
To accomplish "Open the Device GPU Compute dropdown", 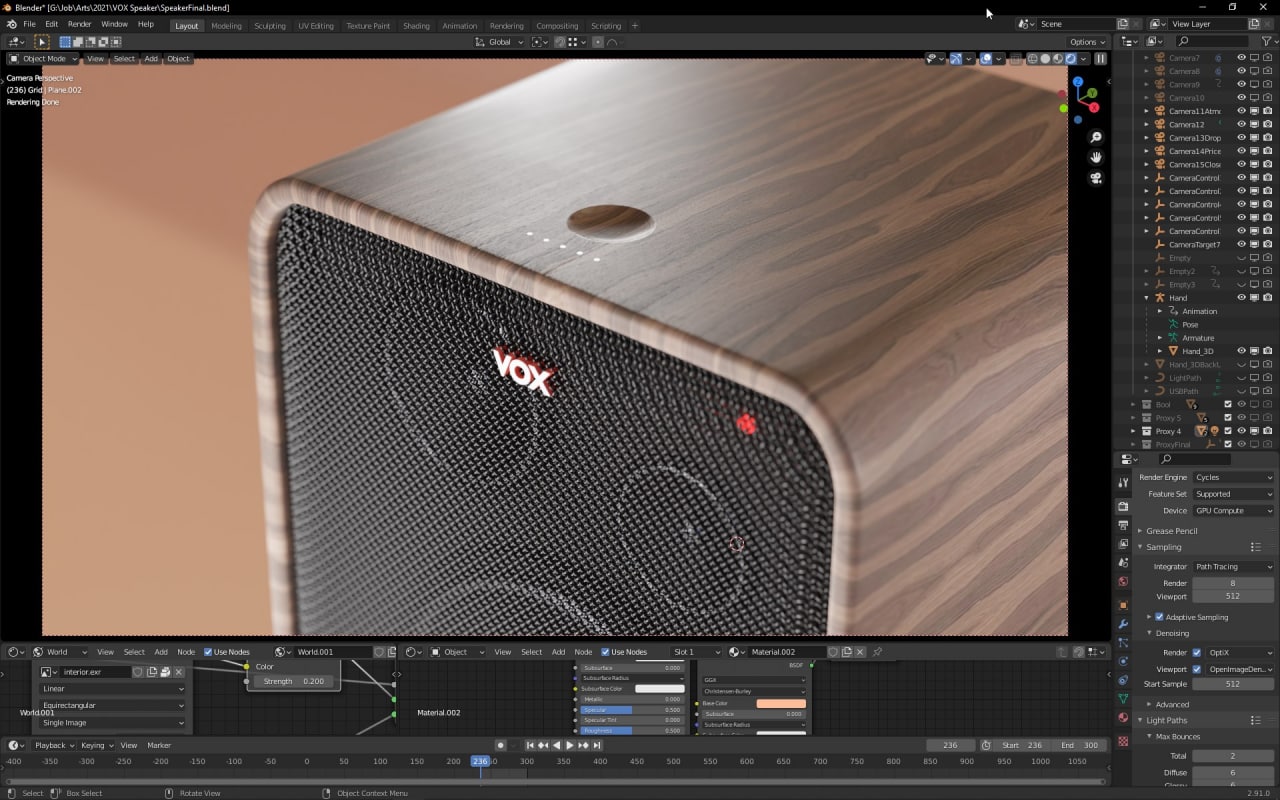I will pos(1233,510).
